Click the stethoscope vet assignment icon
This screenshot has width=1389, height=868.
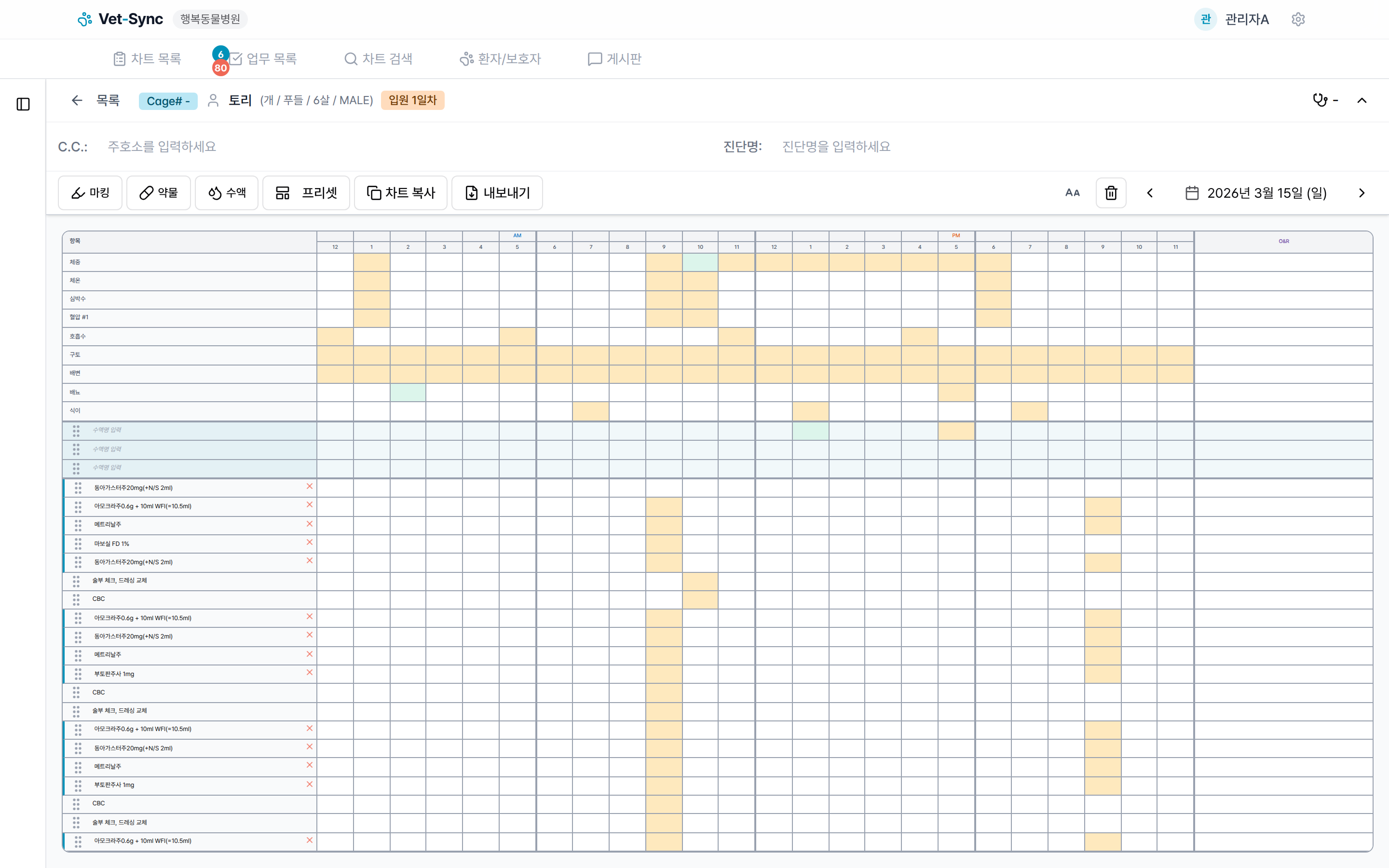point(1320,100)
